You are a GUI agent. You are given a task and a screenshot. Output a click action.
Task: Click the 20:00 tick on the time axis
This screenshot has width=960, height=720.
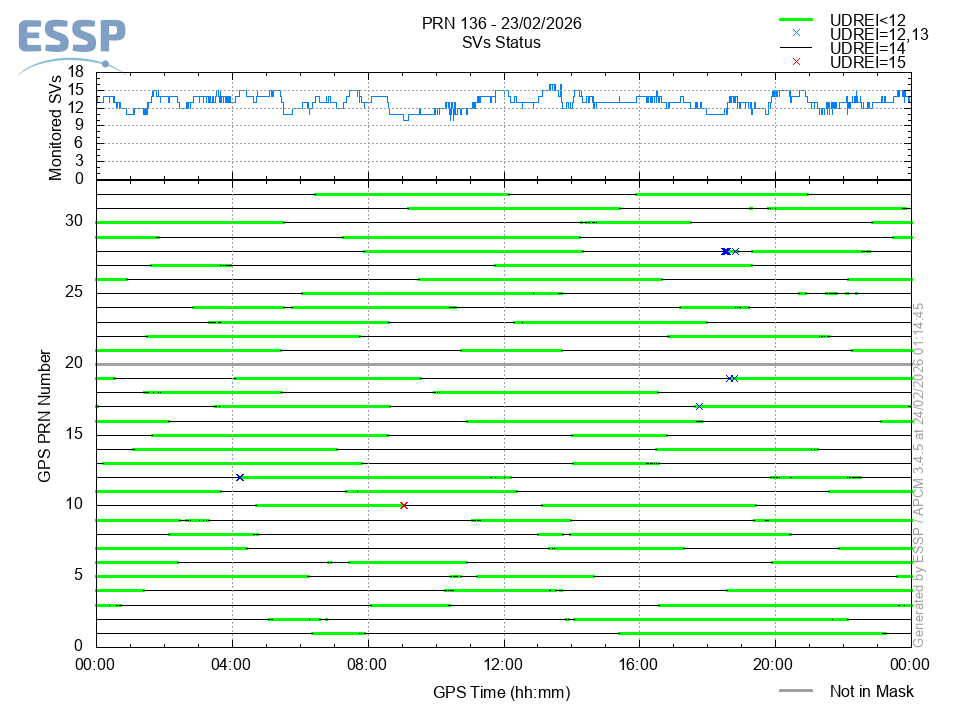(x=774, y=661)
